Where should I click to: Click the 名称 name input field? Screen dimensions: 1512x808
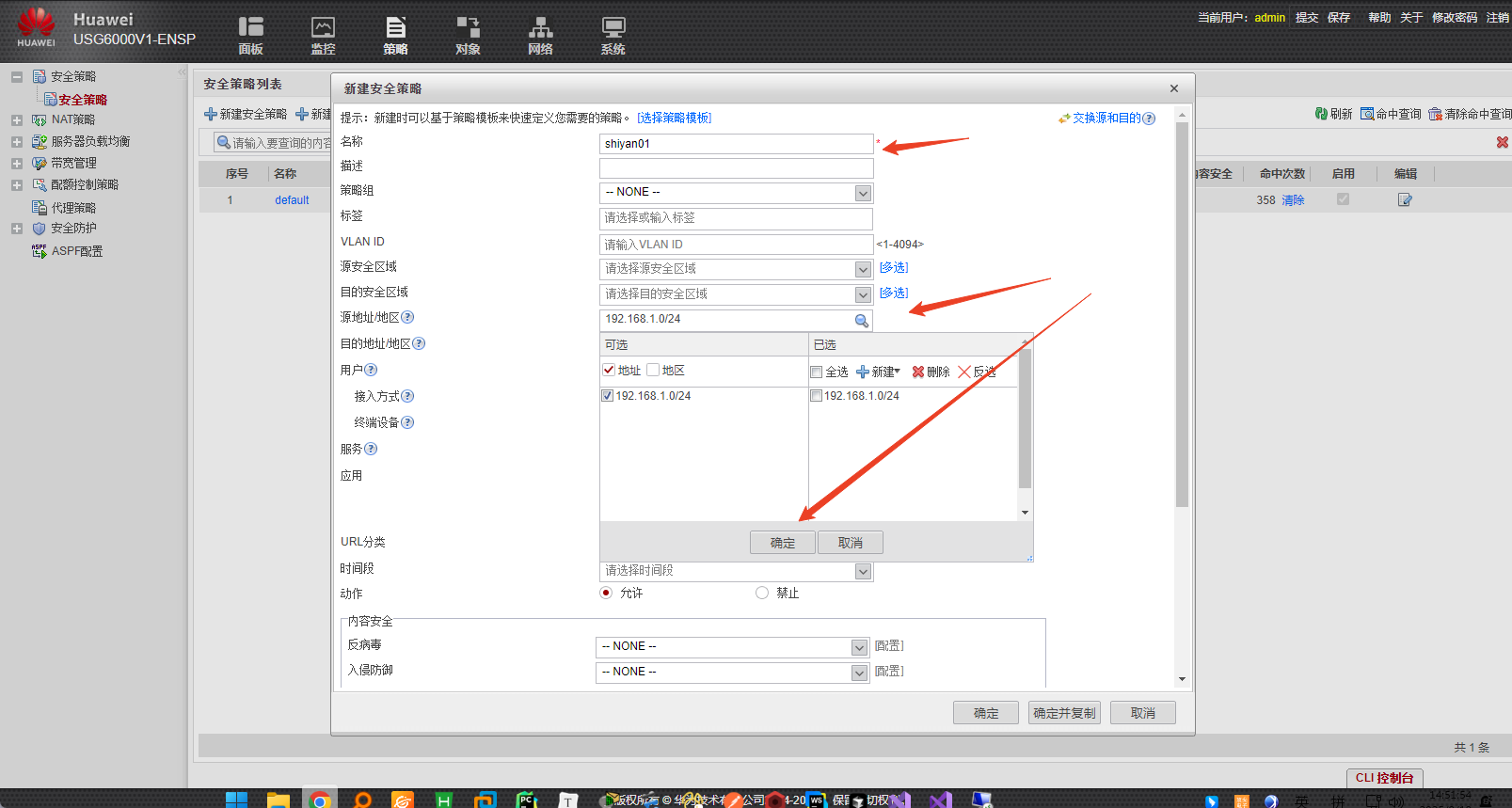(x=737, y=144)
